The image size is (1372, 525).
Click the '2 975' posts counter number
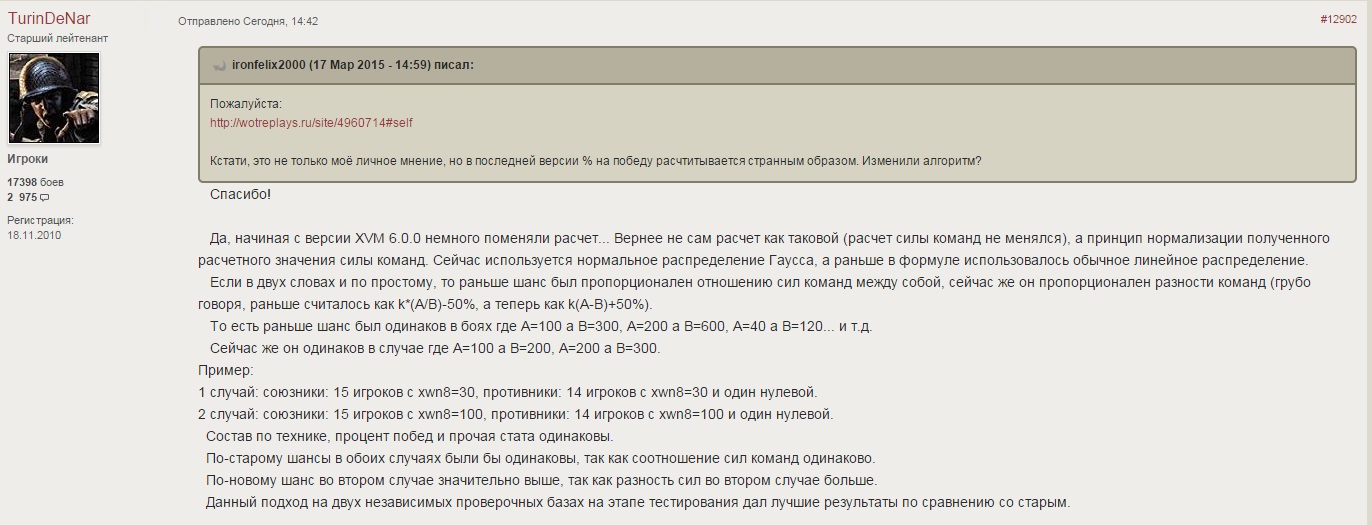tap(22, 198)
